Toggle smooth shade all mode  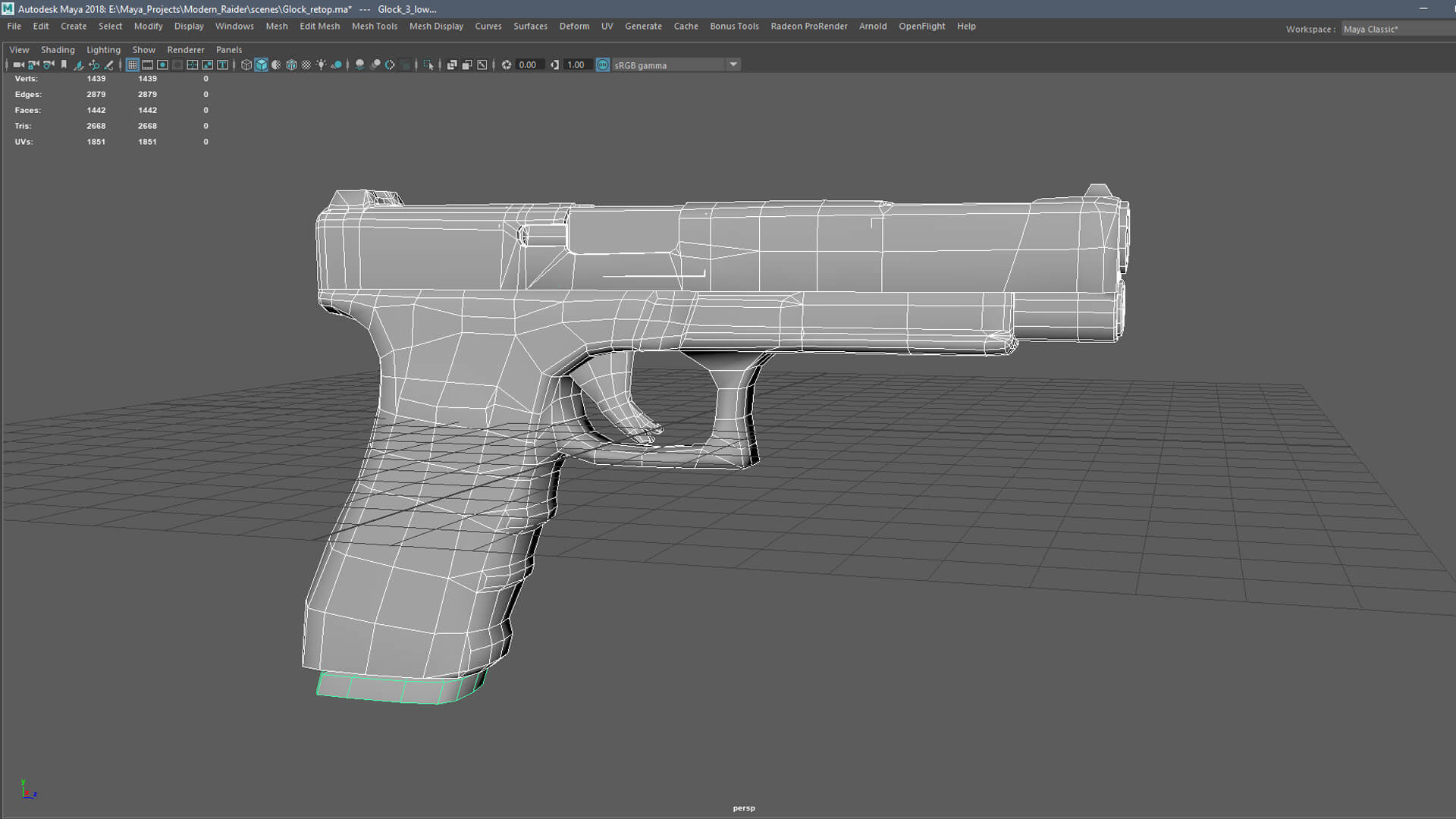(262, 65)
